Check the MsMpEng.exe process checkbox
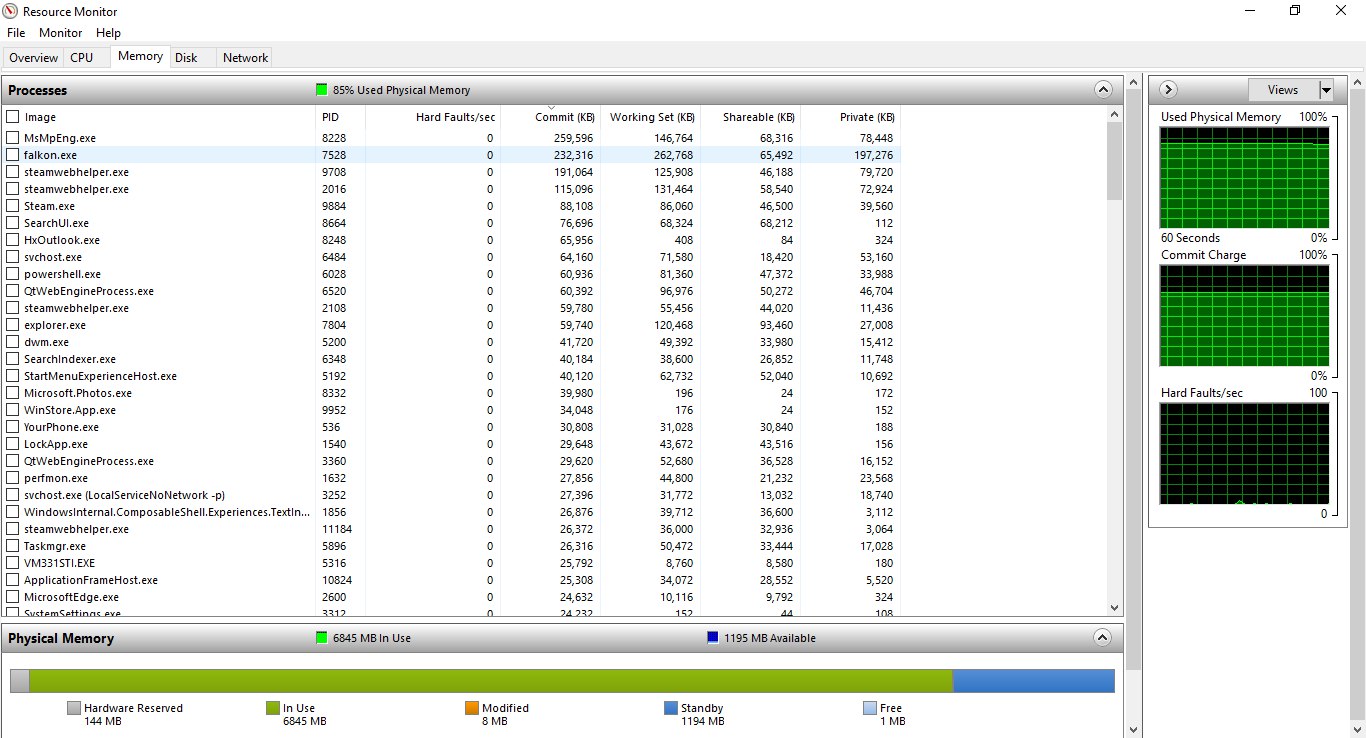Image resolution: width=1366 pixels, height=738 pixels. (13, 138)
